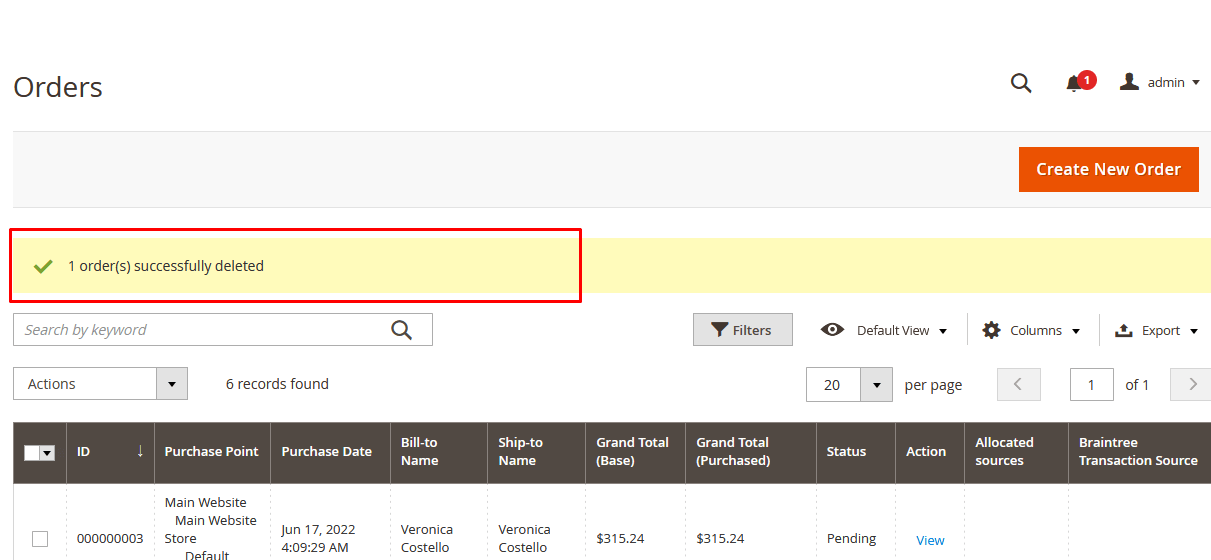This screenshot has height=560, width=1211.
Task: Open the select-all options dropdown arrow
Action: point(47,453)
